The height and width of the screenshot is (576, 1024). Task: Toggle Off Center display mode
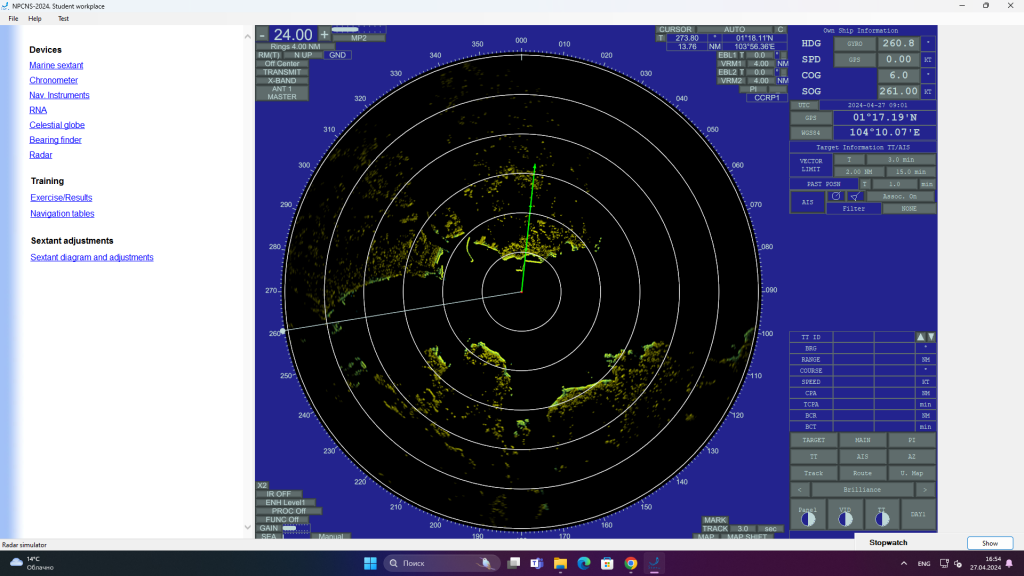point(282,63)
